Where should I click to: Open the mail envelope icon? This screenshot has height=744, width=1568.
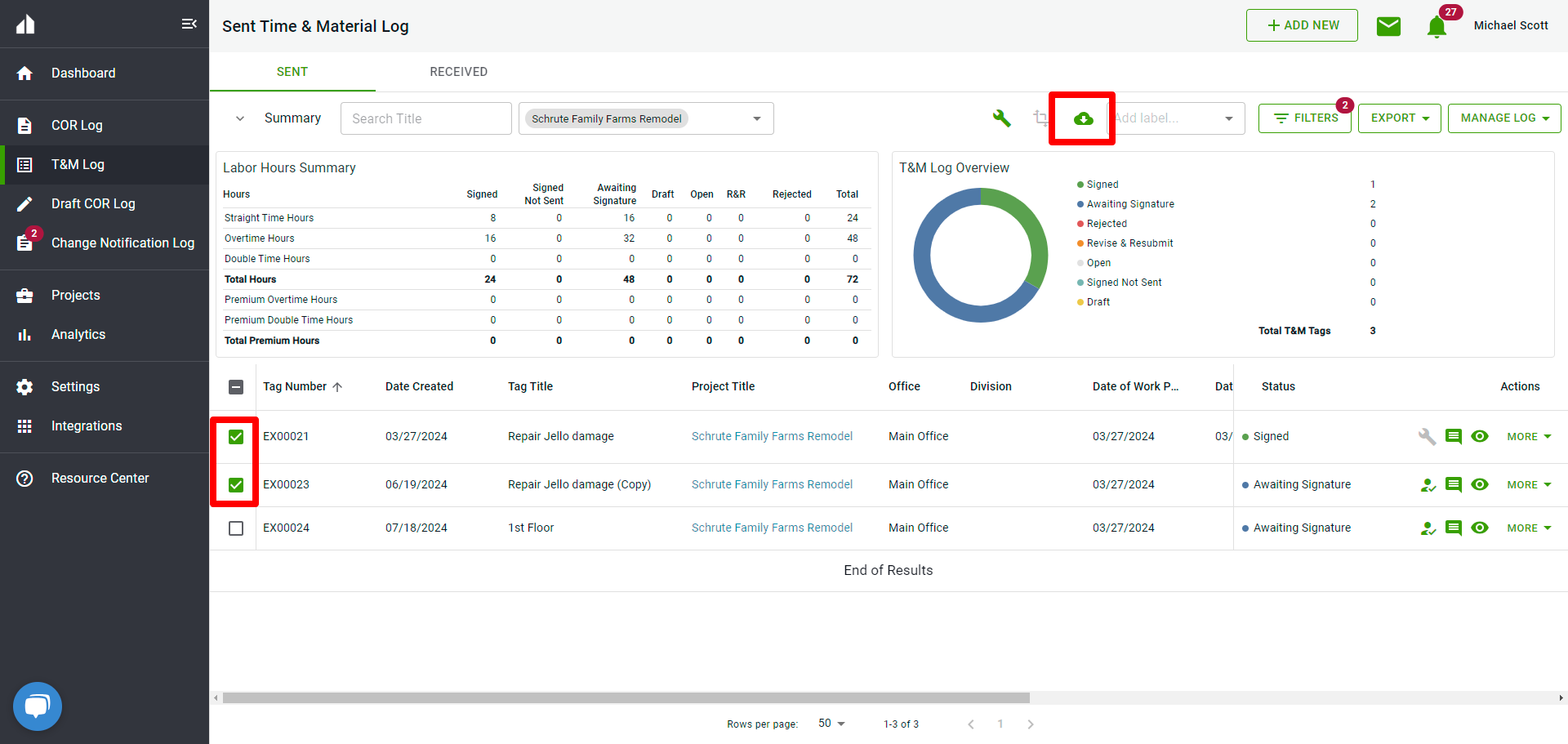click(1388, 26)
